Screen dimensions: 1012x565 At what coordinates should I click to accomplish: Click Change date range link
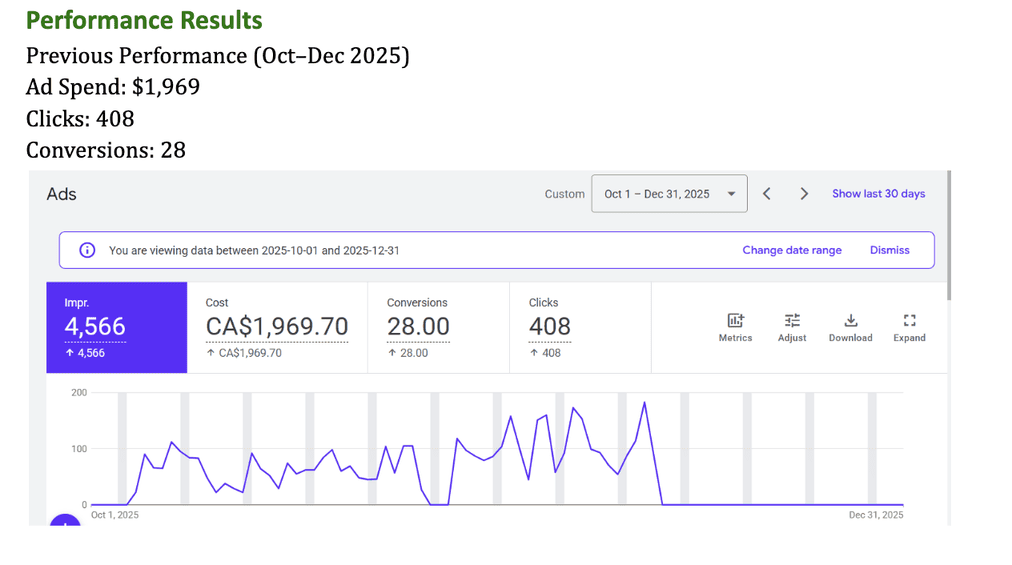pos(792,250)
